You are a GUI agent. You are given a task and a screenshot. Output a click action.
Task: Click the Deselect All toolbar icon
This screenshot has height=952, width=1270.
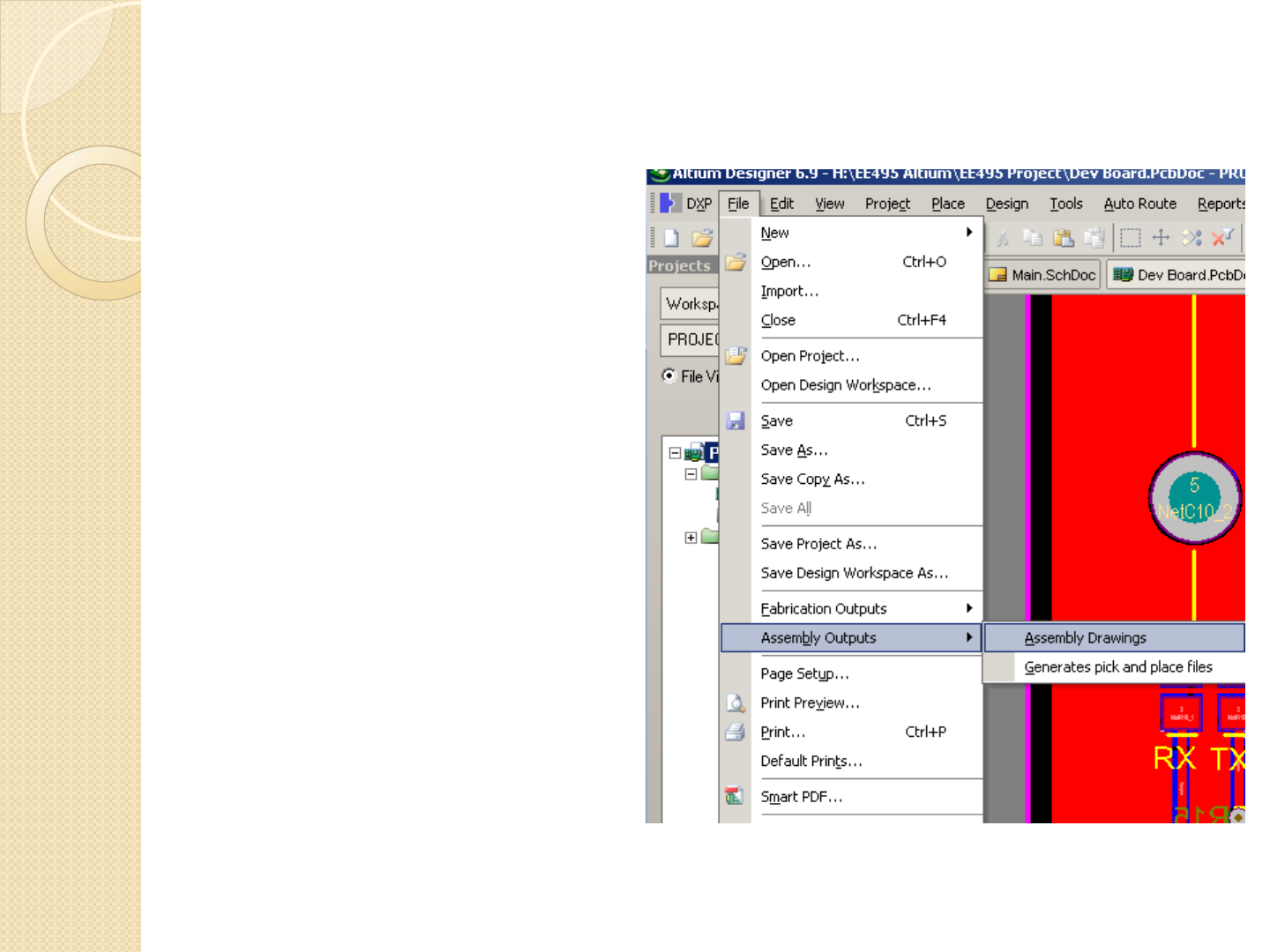point(1192,237)
